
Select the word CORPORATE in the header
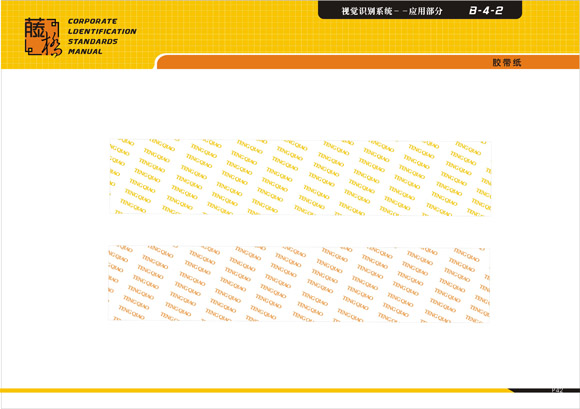pyautogui.click(x=92, y=21)
